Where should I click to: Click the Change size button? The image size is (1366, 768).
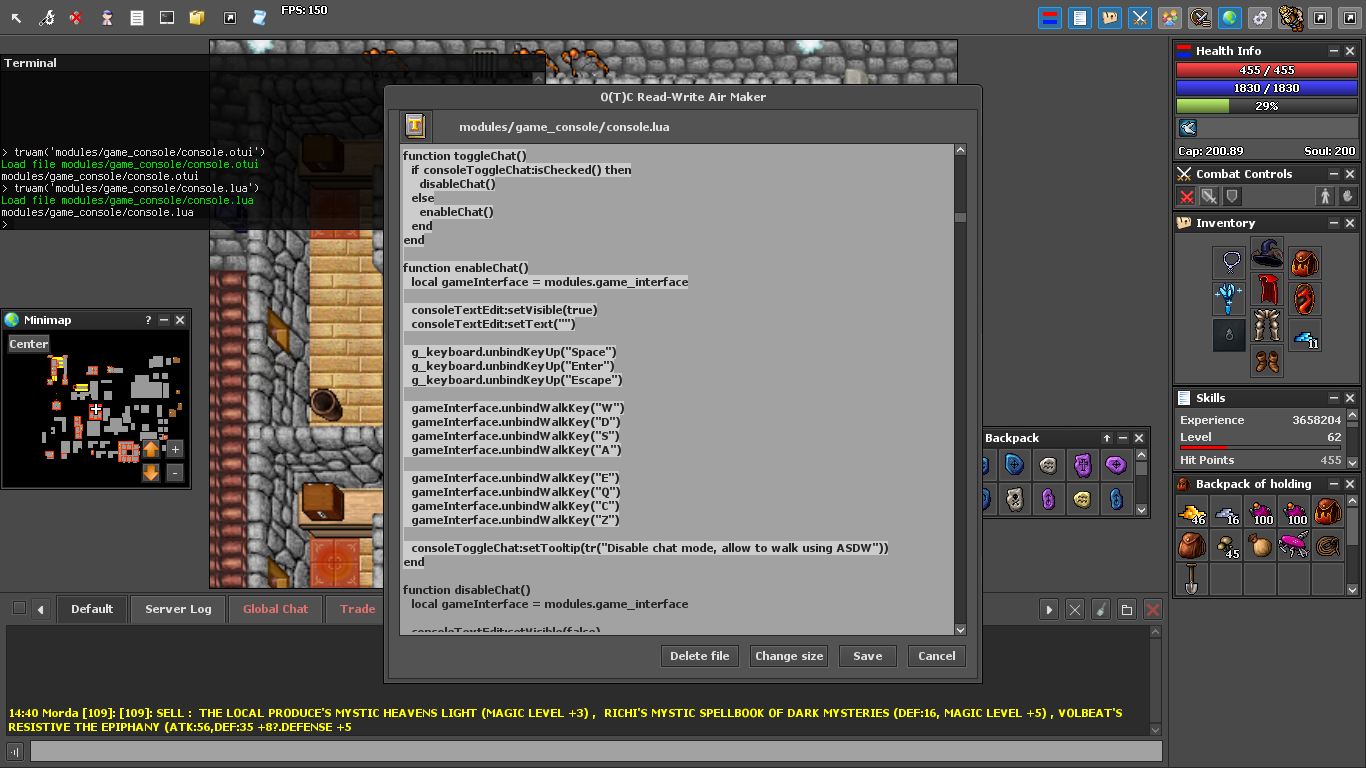pyautogui.click(x=789, y=656)
